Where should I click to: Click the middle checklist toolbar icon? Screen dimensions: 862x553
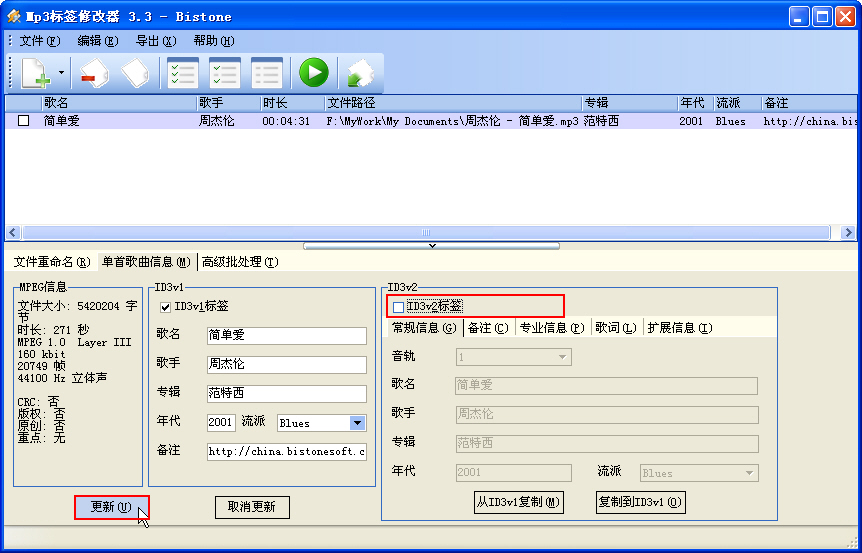(x=224, y=73)
